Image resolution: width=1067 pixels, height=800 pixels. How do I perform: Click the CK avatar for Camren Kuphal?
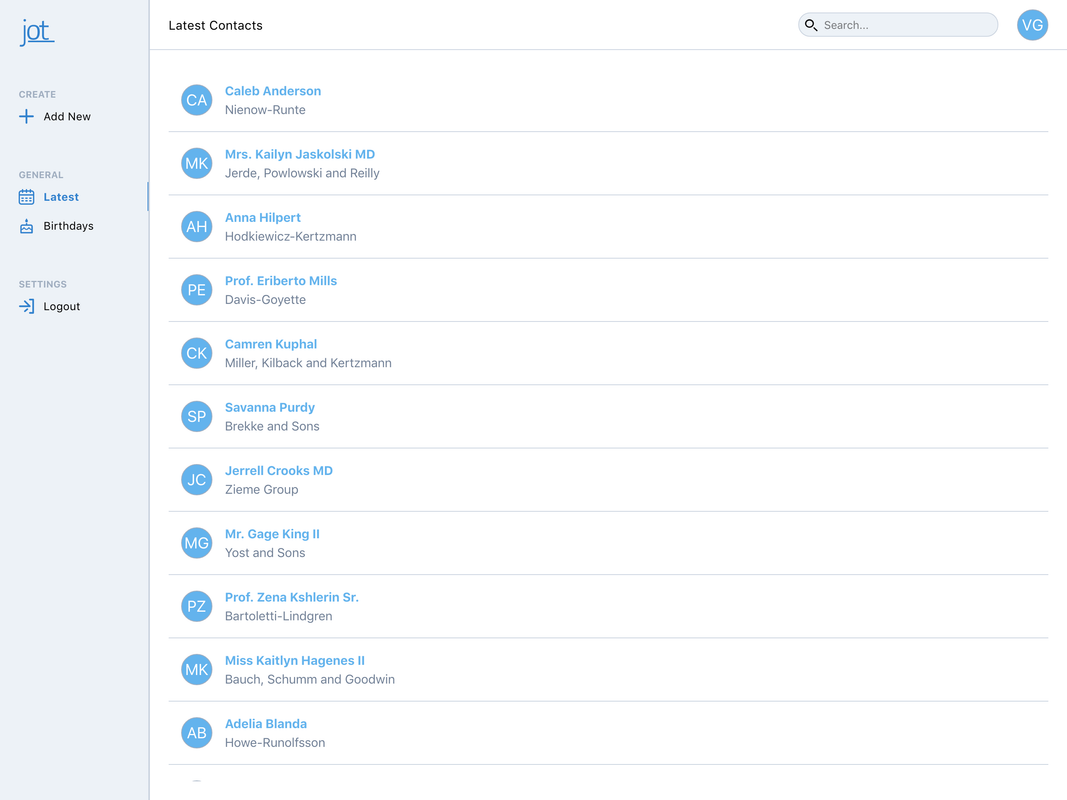[197, 353]
